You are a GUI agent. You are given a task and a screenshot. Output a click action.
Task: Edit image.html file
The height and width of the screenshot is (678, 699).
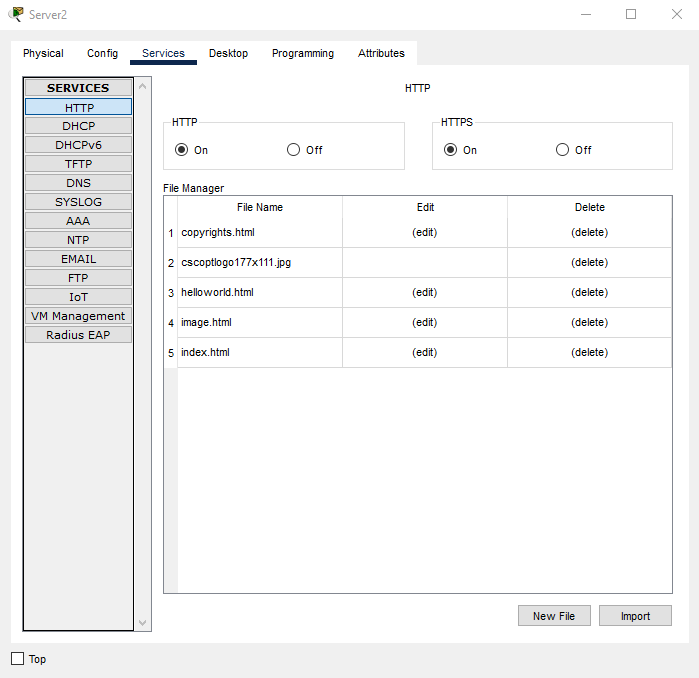pos(424,322)
